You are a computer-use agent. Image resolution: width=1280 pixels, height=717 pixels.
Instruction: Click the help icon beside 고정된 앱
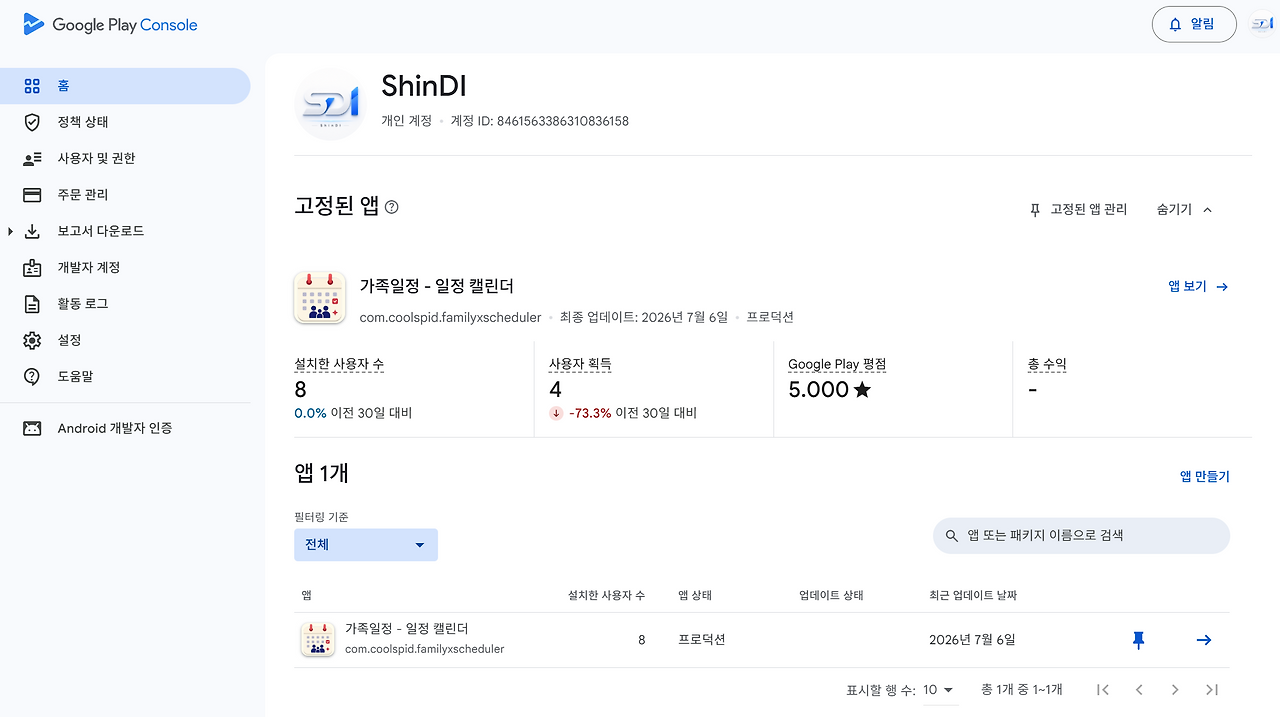[x=392, y=207]
